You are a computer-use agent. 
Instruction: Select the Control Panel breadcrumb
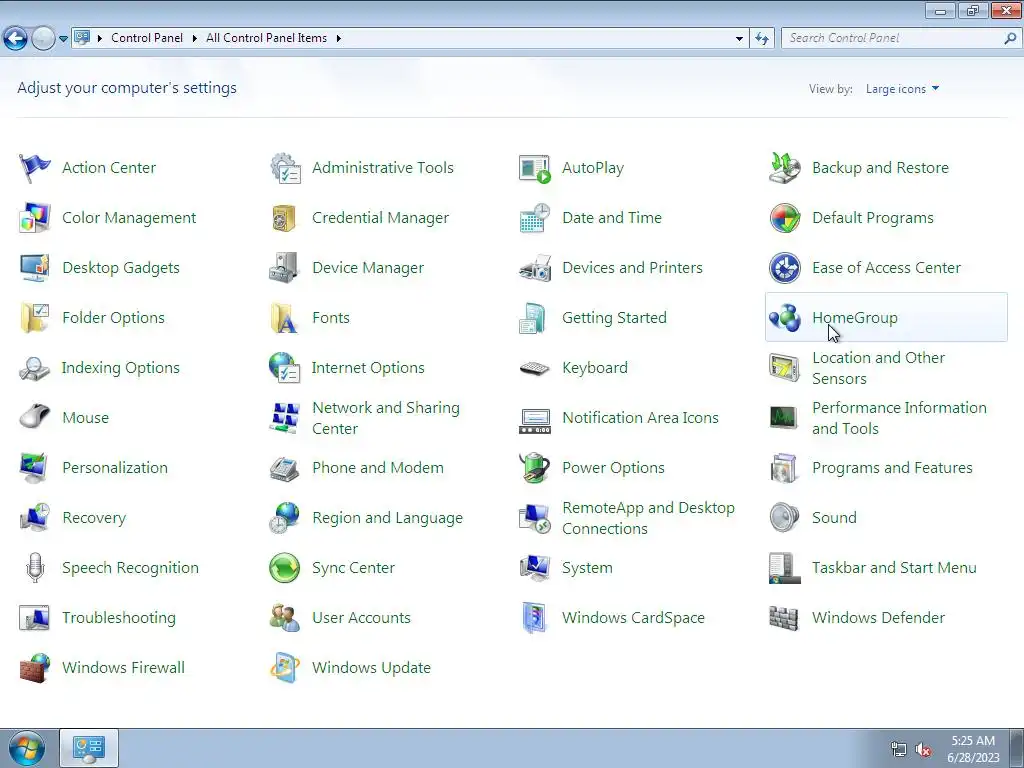click(147, 38)
